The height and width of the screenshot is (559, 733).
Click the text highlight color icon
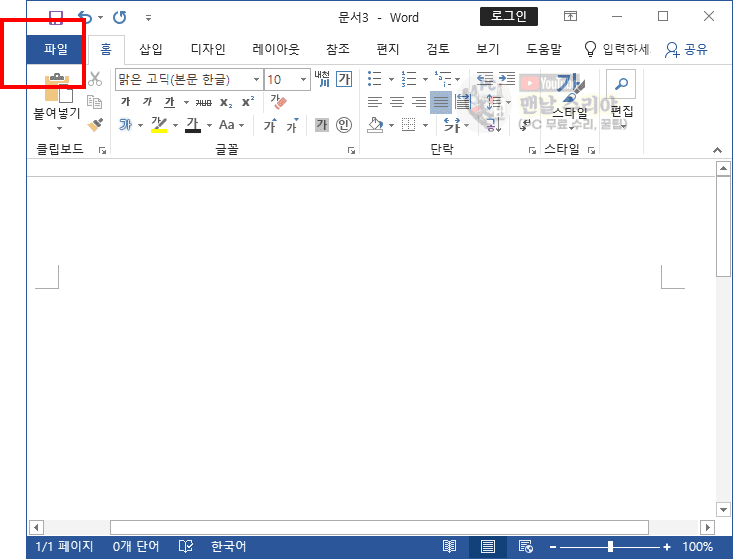tap(158, 125)
